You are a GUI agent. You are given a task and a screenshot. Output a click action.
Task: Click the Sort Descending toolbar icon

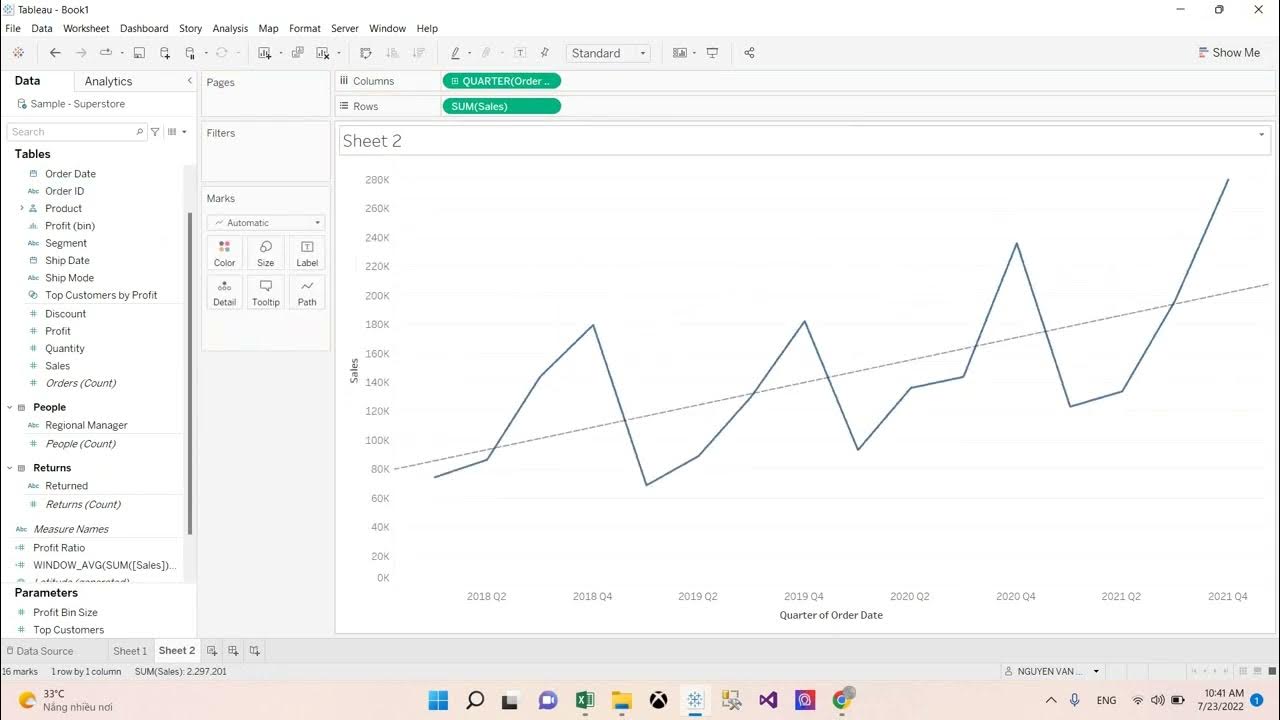418,53
